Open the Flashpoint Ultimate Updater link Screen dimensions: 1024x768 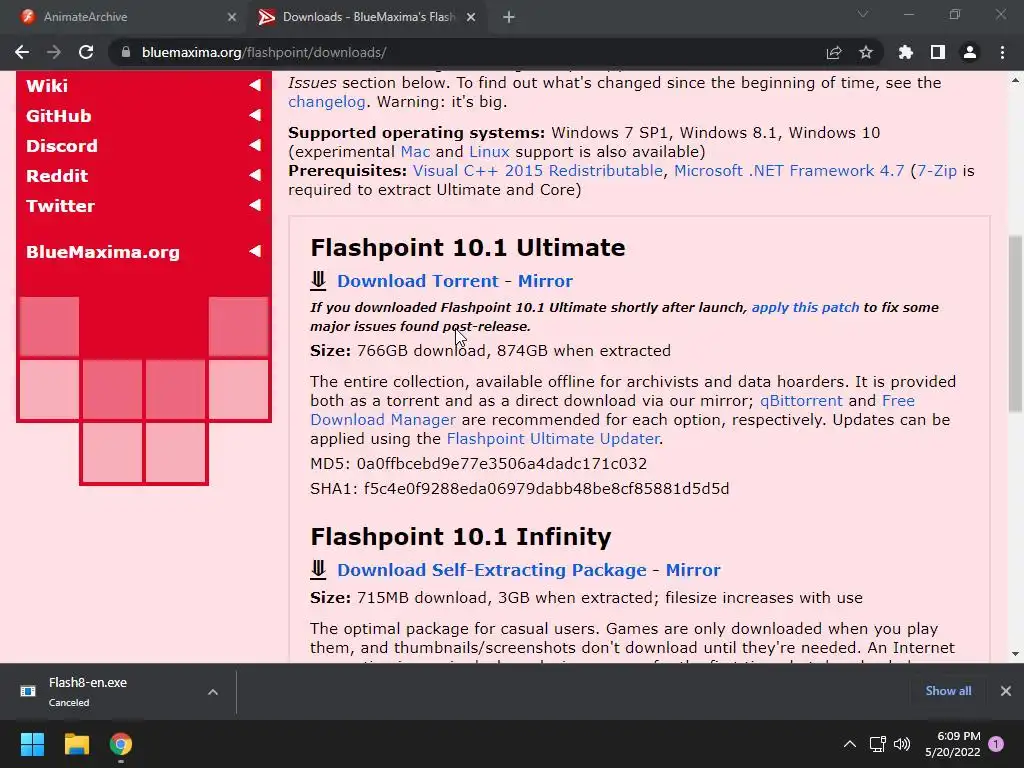[x=552, y=438]
